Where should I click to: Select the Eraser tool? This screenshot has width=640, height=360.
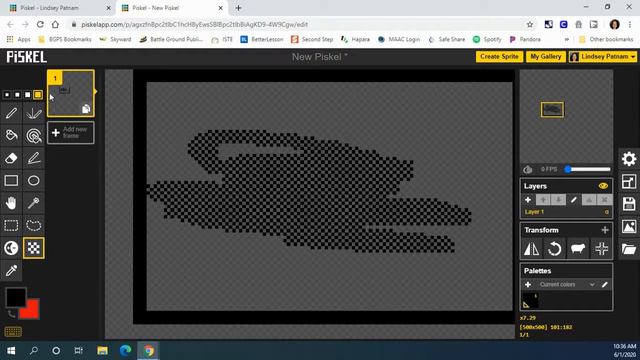click(x=11, y=158)
